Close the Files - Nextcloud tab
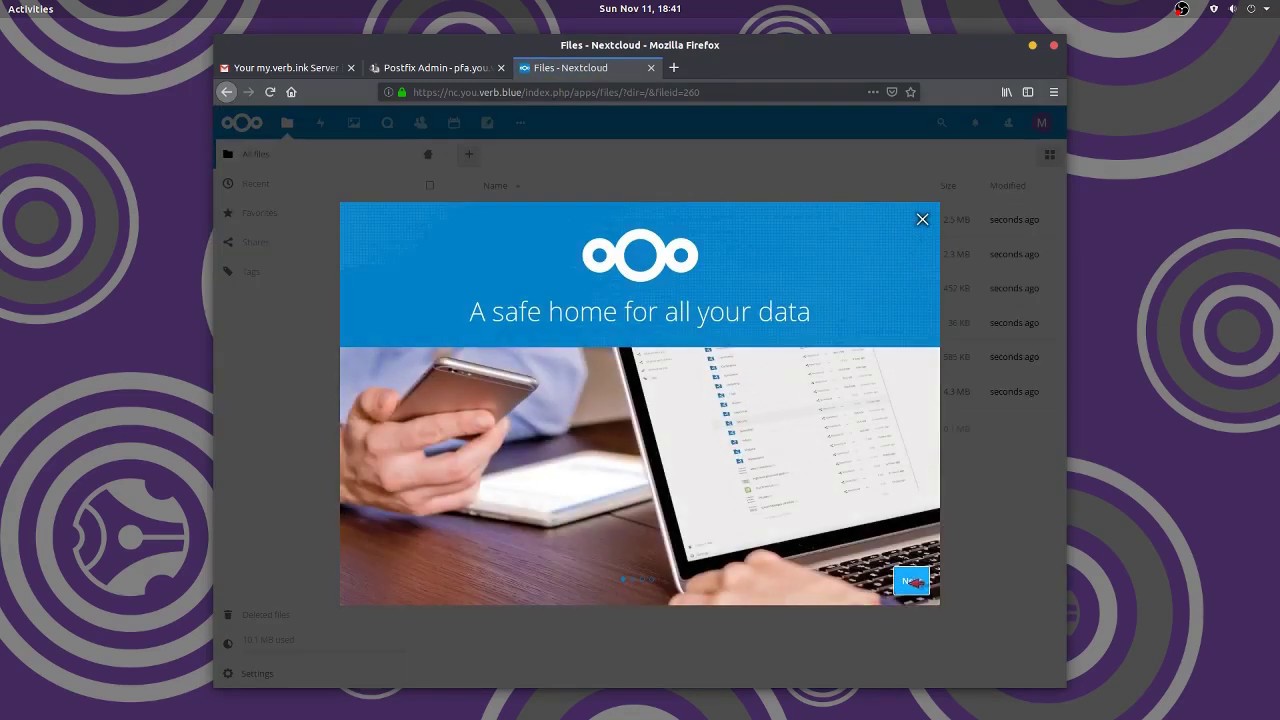This screenshot has width=1280, height=720. click(651, 68)
